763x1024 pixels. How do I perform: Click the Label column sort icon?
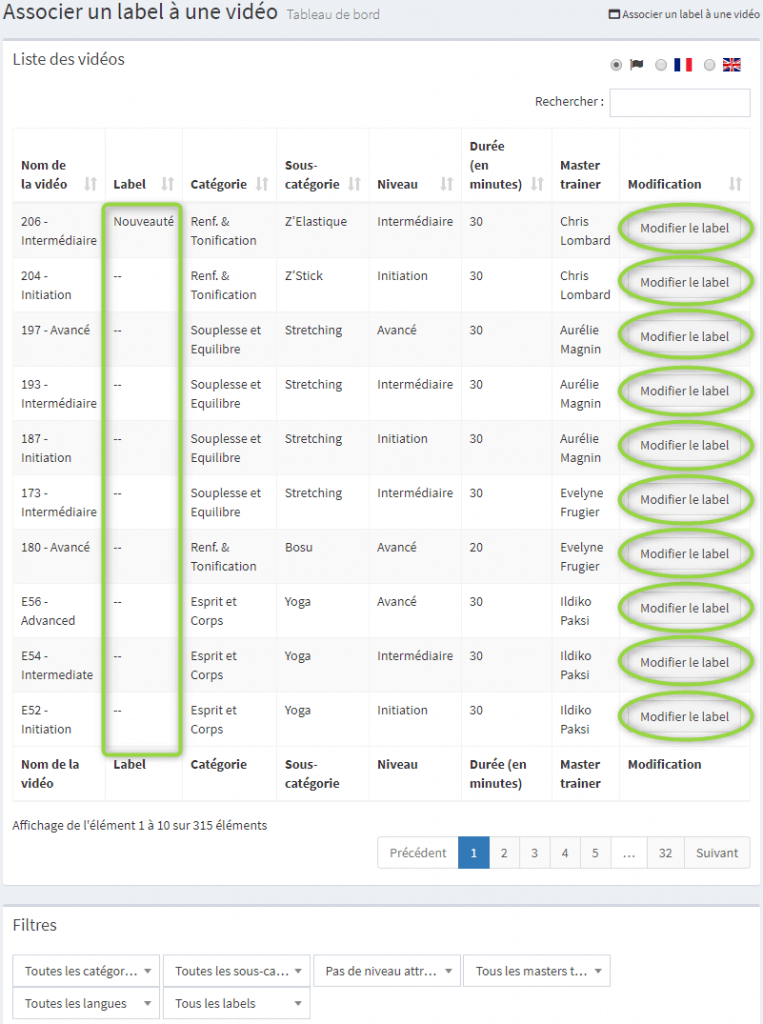pyautogui.click(x=167, y=184)
